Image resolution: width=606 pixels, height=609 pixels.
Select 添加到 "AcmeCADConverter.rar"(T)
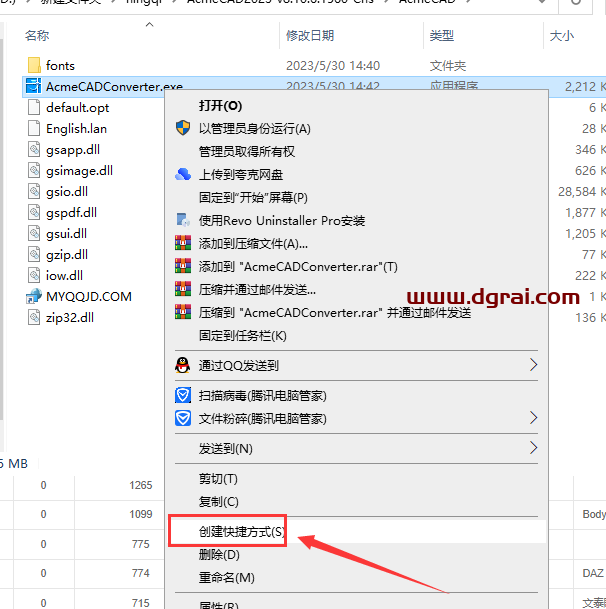[x=298, y=267]
